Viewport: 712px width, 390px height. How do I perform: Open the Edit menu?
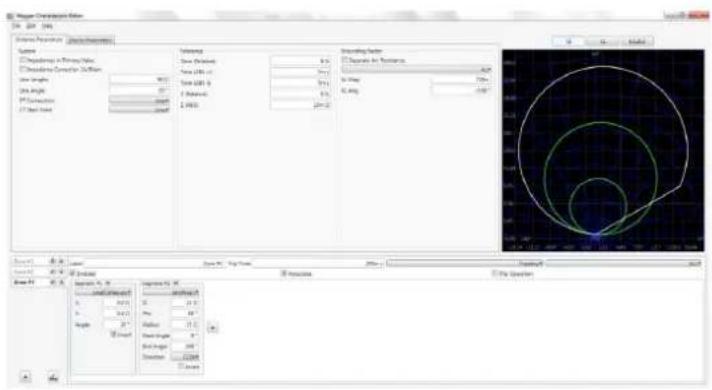tap(31, 26)
